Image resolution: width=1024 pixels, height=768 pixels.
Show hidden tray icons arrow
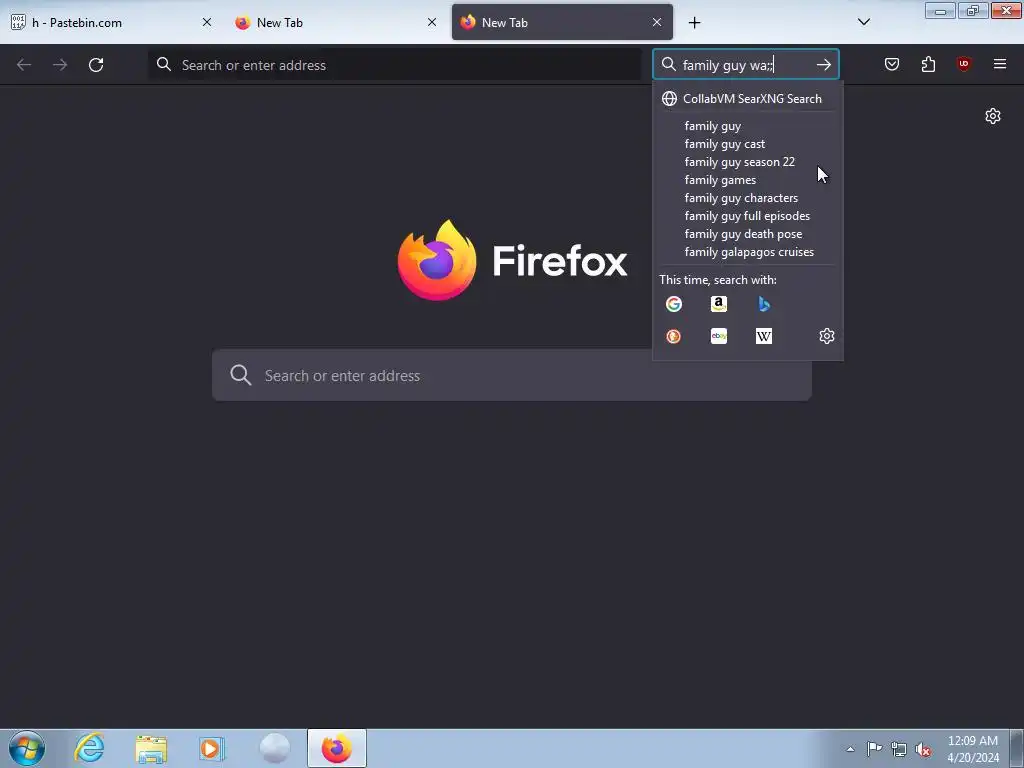[850, 749]
